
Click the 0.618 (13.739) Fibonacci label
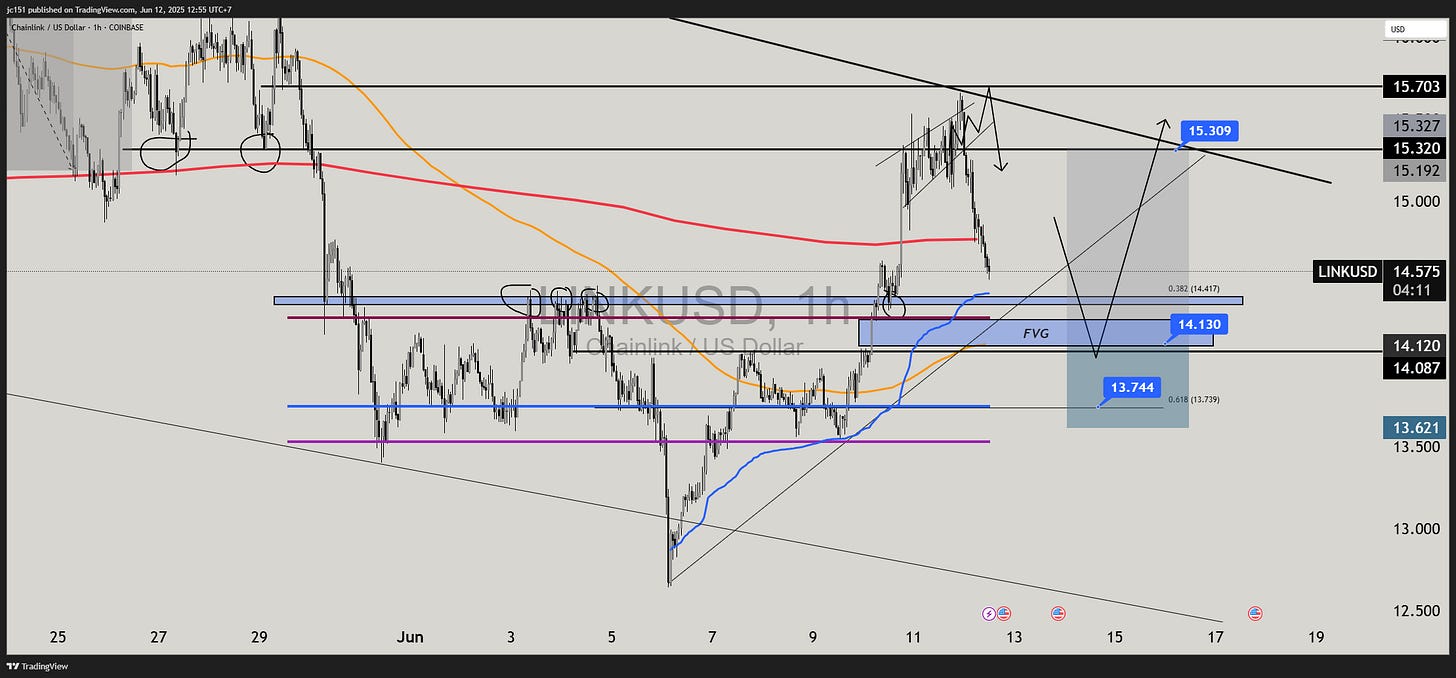(x=1193, y=399)
